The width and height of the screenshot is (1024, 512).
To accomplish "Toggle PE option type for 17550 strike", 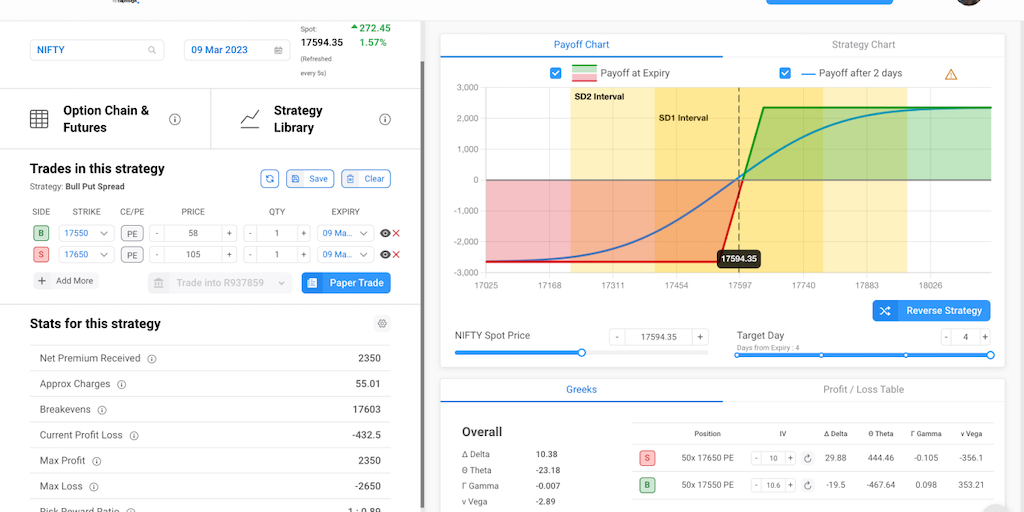I will pos(132,233).
